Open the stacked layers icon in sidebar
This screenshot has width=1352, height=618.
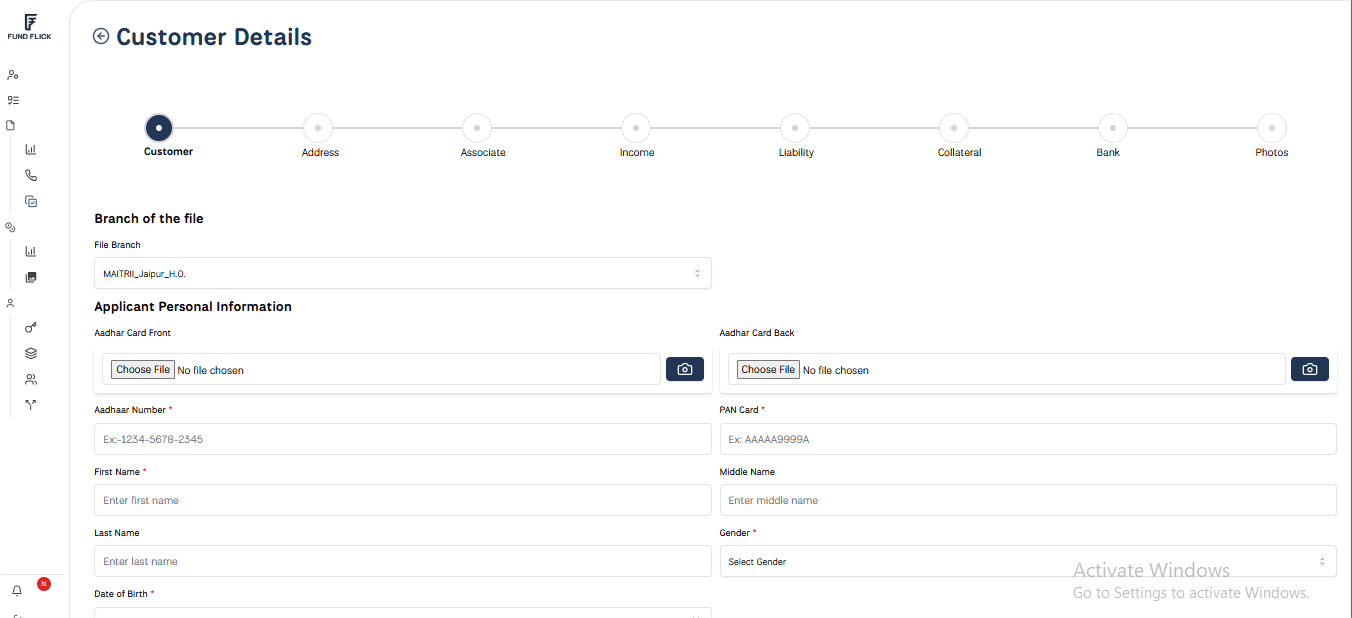point(31,353)
